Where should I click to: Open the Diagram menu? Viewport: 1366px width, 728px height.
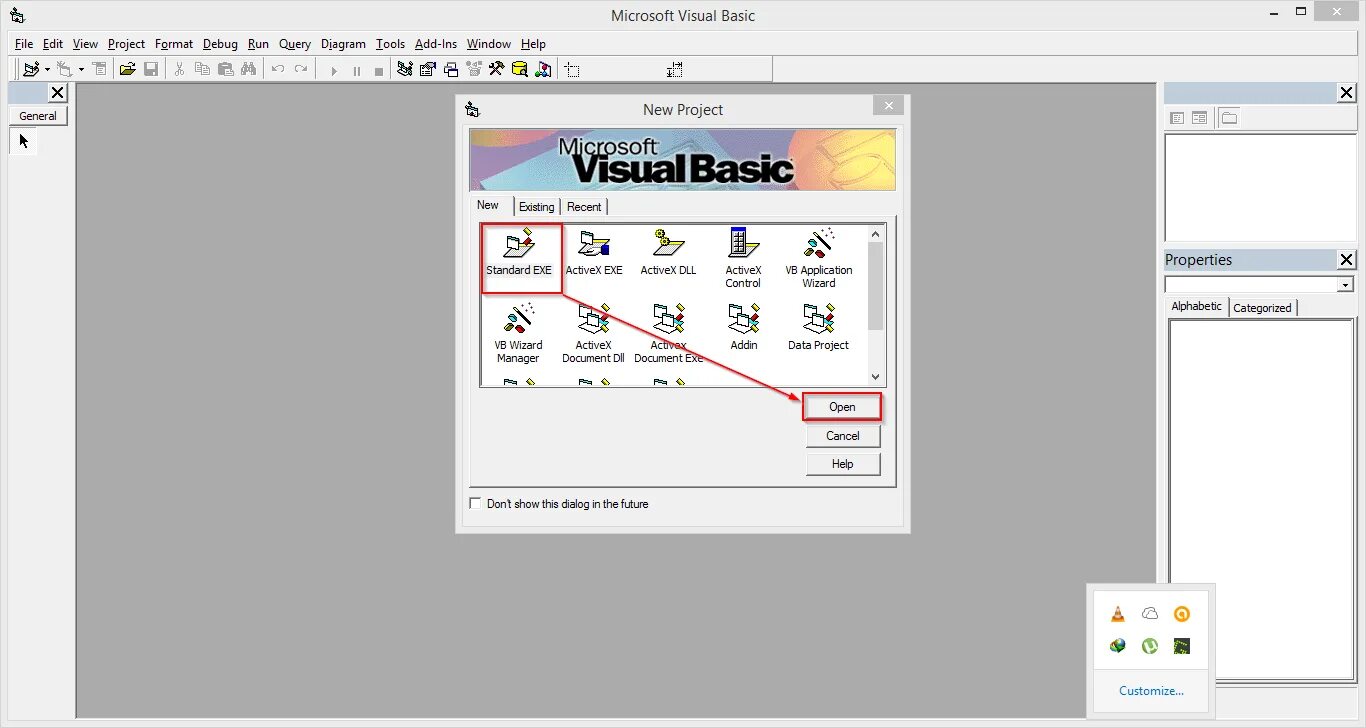(x=343, y=44)
